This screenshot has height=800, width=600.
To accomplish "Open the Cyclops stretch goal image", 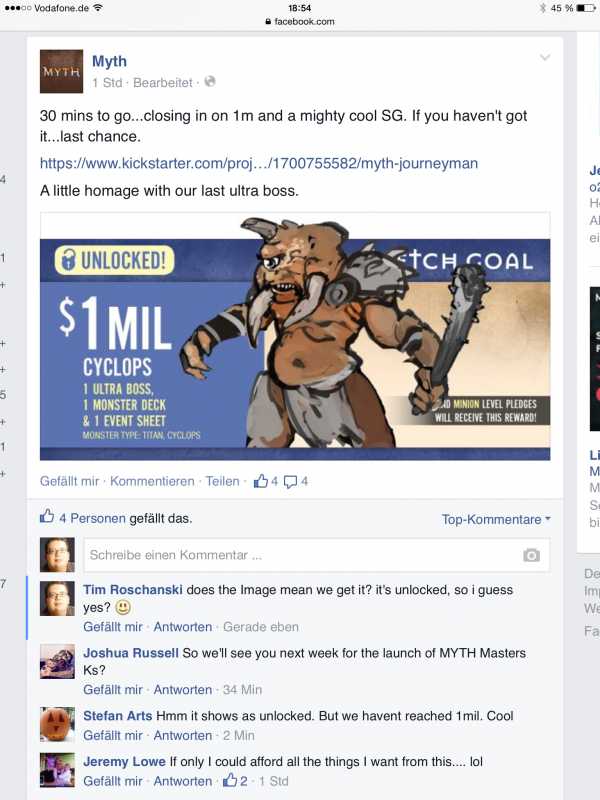I will (x=295, y=337).
